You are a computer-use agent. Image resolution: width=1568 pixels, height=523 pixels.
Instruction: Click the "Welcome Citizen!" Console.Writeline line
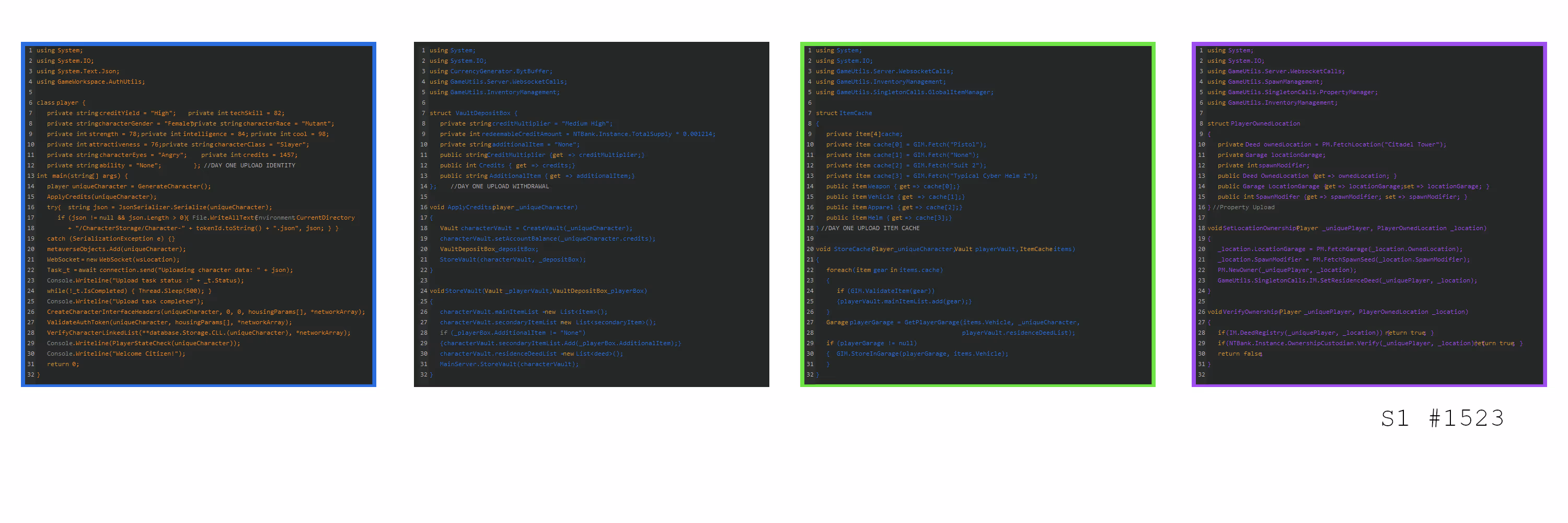116,354
